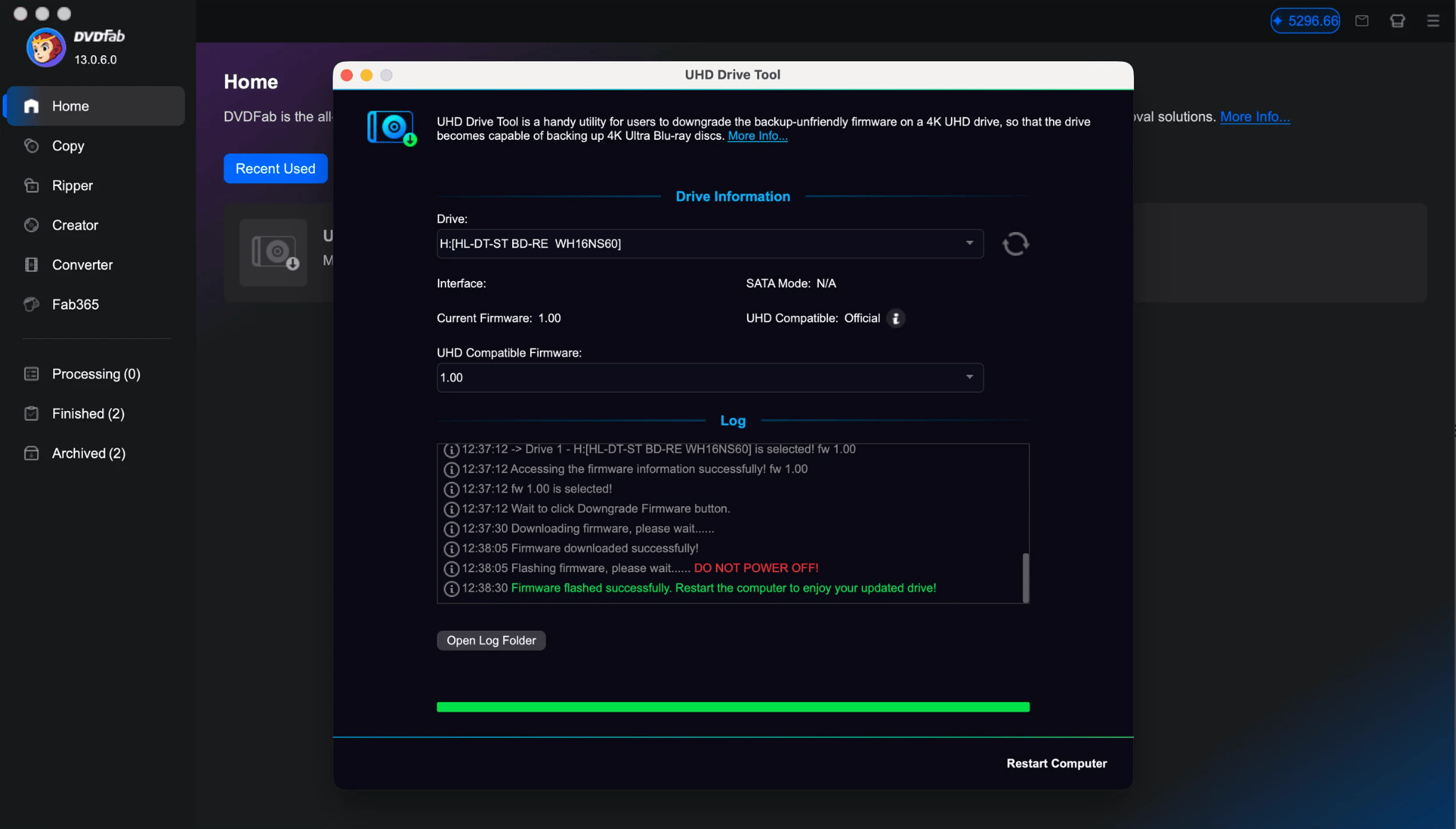Click the Archived tasks icon
The height and width of the screenshot is (829, 1456).
tap(31, 454)
